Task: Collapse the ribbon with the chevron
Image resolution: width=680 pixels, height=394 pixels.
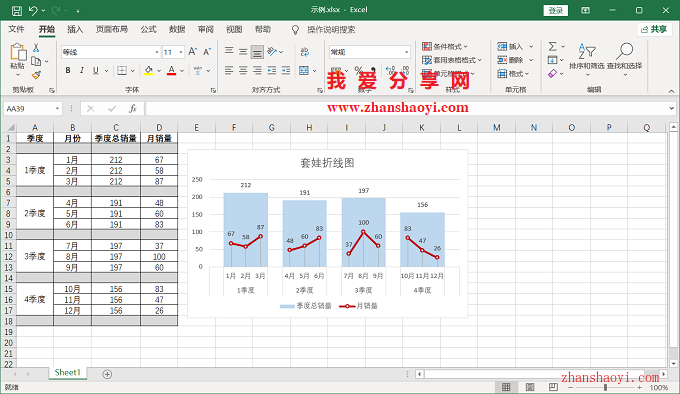Action: (671, 91)
